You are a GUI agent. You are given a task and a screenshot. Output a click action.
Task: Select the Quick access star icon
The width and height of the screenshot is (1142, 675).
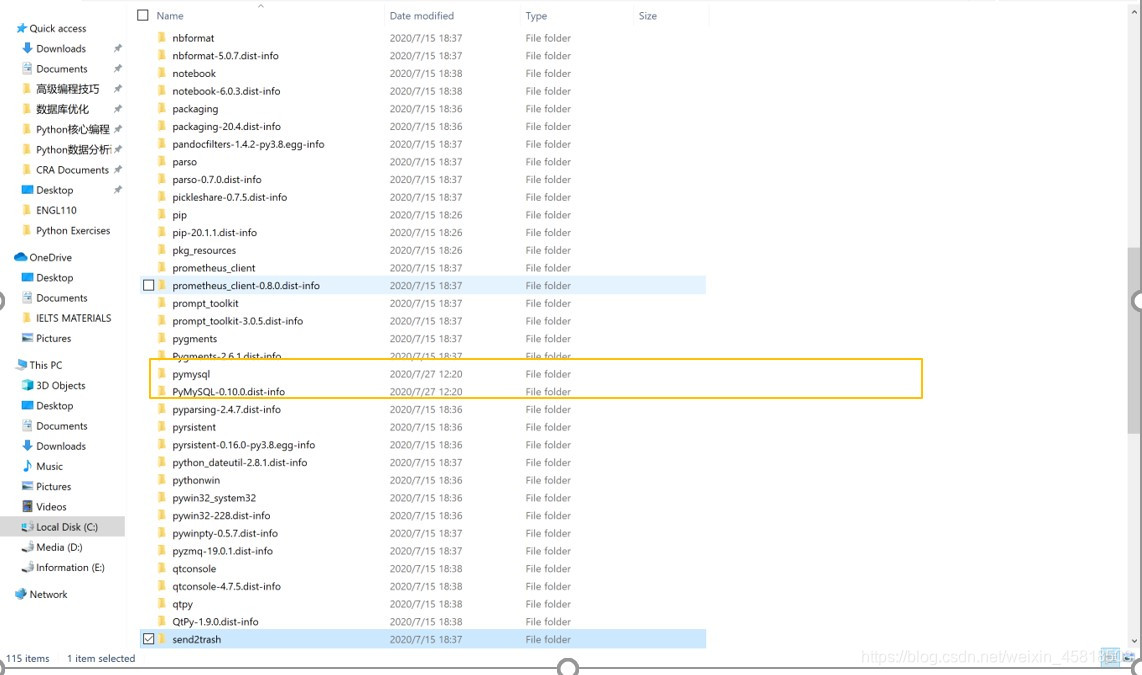21,28
